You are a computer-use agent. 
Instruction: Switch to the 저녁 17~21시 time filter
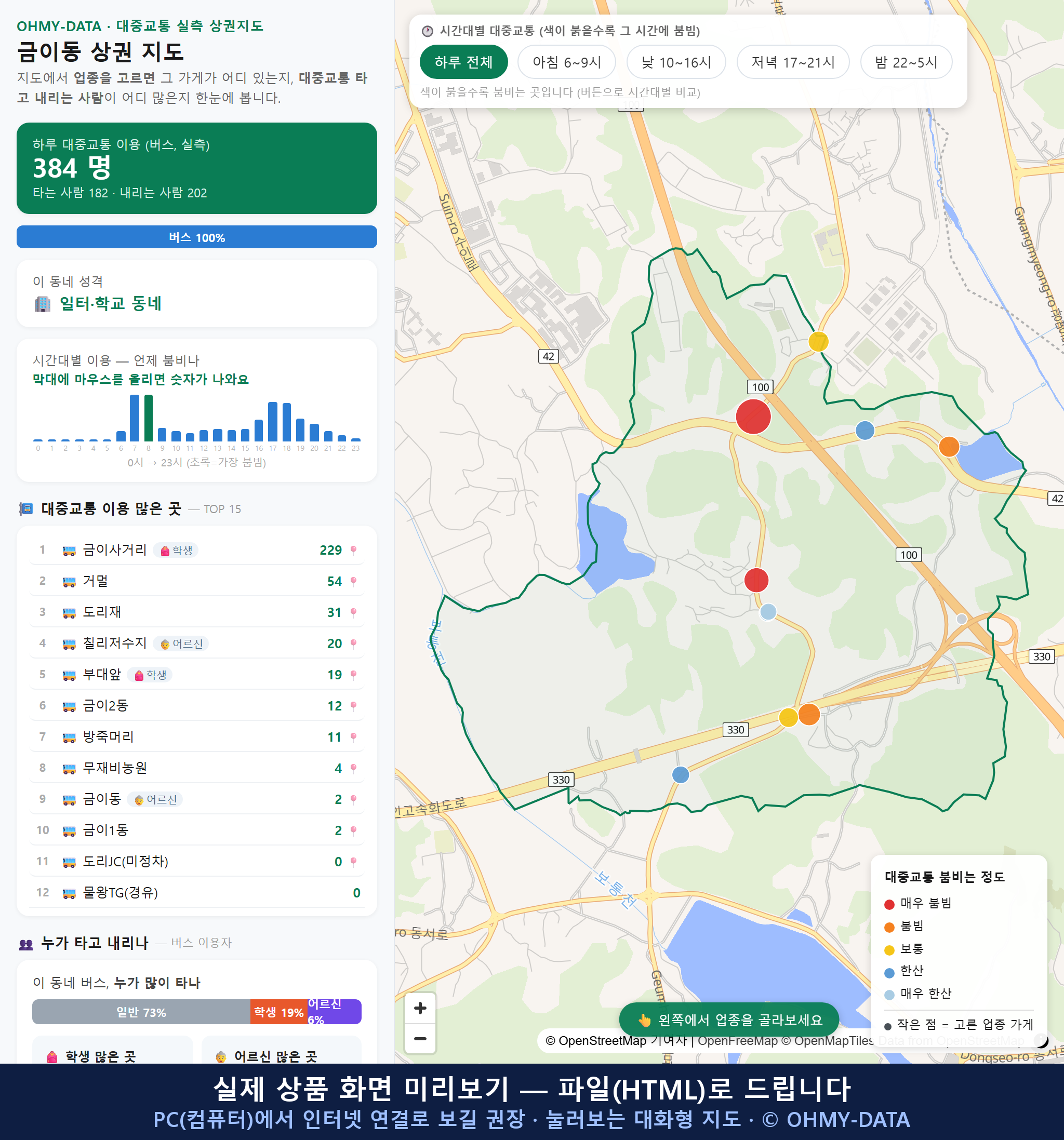792,62
